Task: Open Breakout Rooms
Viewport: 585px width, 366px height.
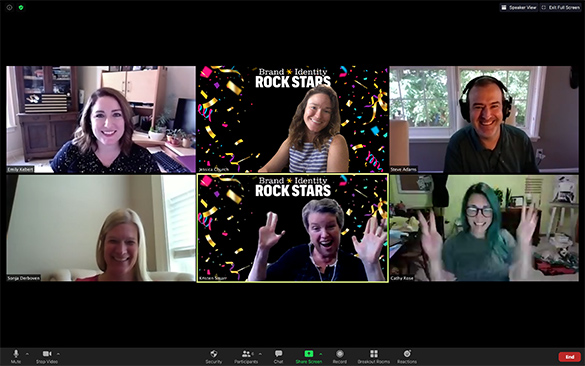Action: point(373,356)
